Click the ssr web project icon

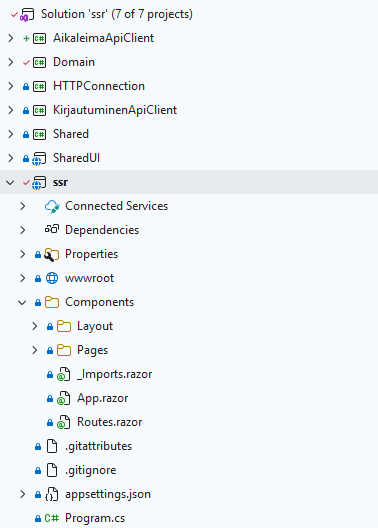39,183
